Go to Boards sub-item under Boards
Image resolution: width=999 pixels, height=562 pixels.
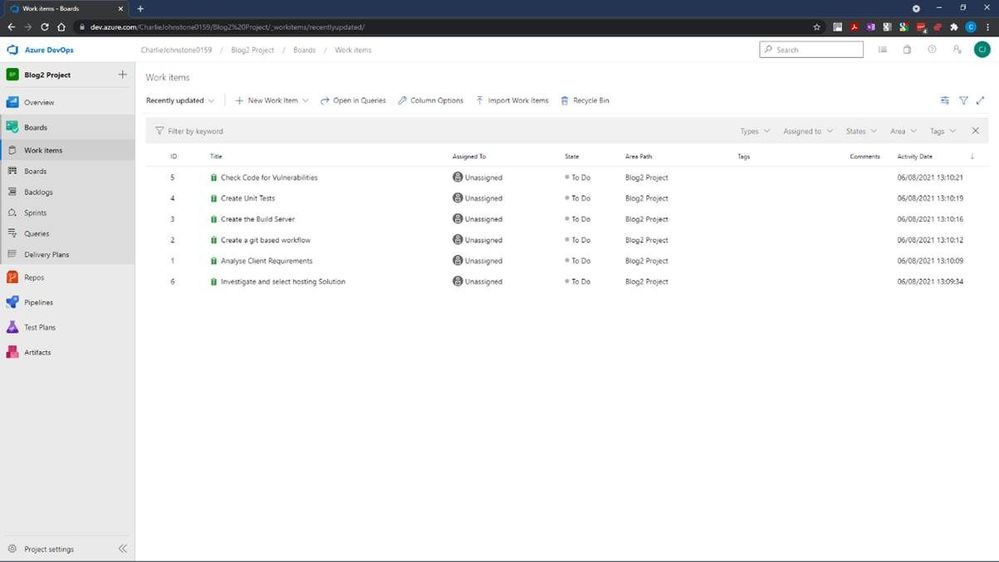[x=35, y=171]
